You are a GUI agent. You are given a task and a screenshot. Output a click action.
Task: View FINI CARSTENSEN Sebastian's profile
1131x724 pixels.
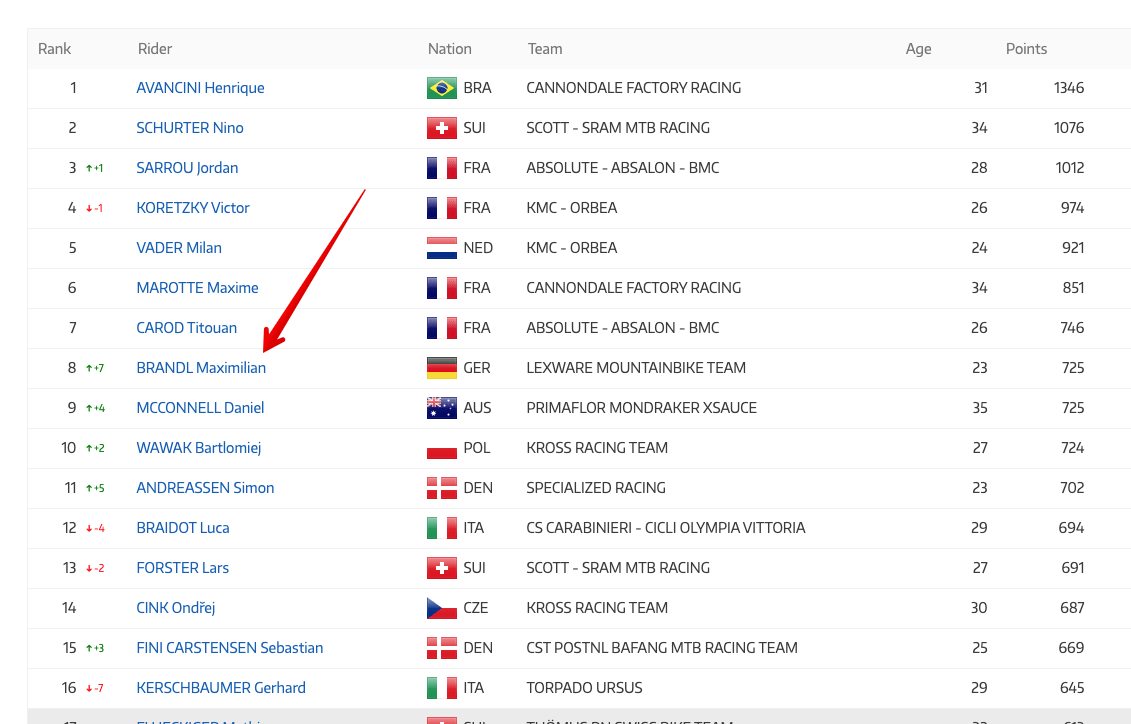coord(229,648)
